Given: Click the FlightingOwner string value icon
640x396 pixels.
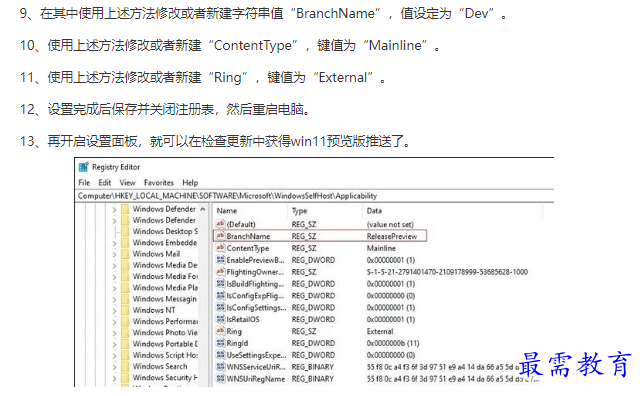Looking at the screenshot, I should pos(220,271).
